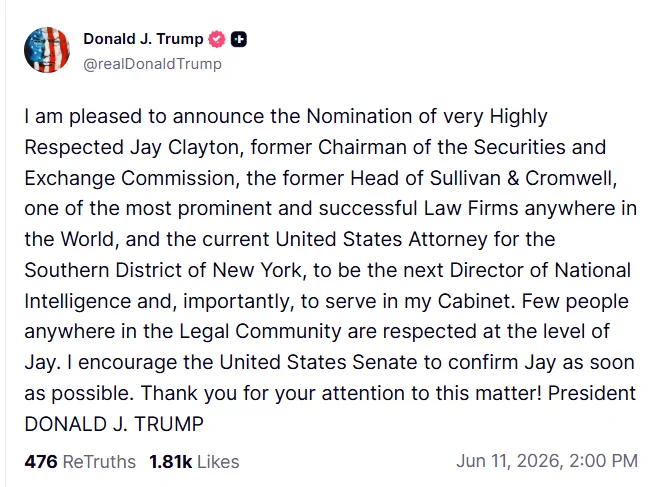
Task: Click the DONALD J. TRUMP signature line
Action: coord(114,424)
